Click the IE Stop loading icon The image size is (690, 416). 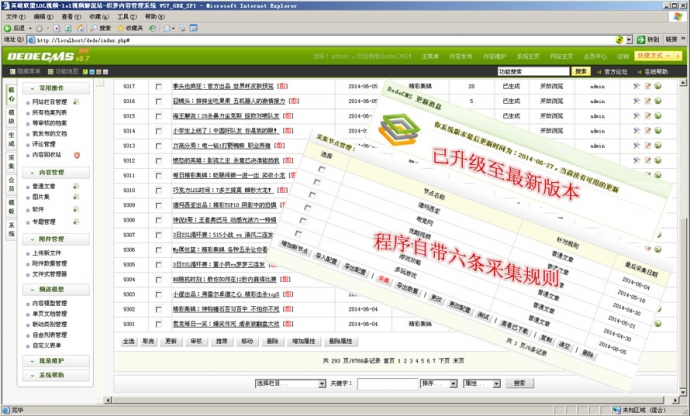[x=57, y=28]
